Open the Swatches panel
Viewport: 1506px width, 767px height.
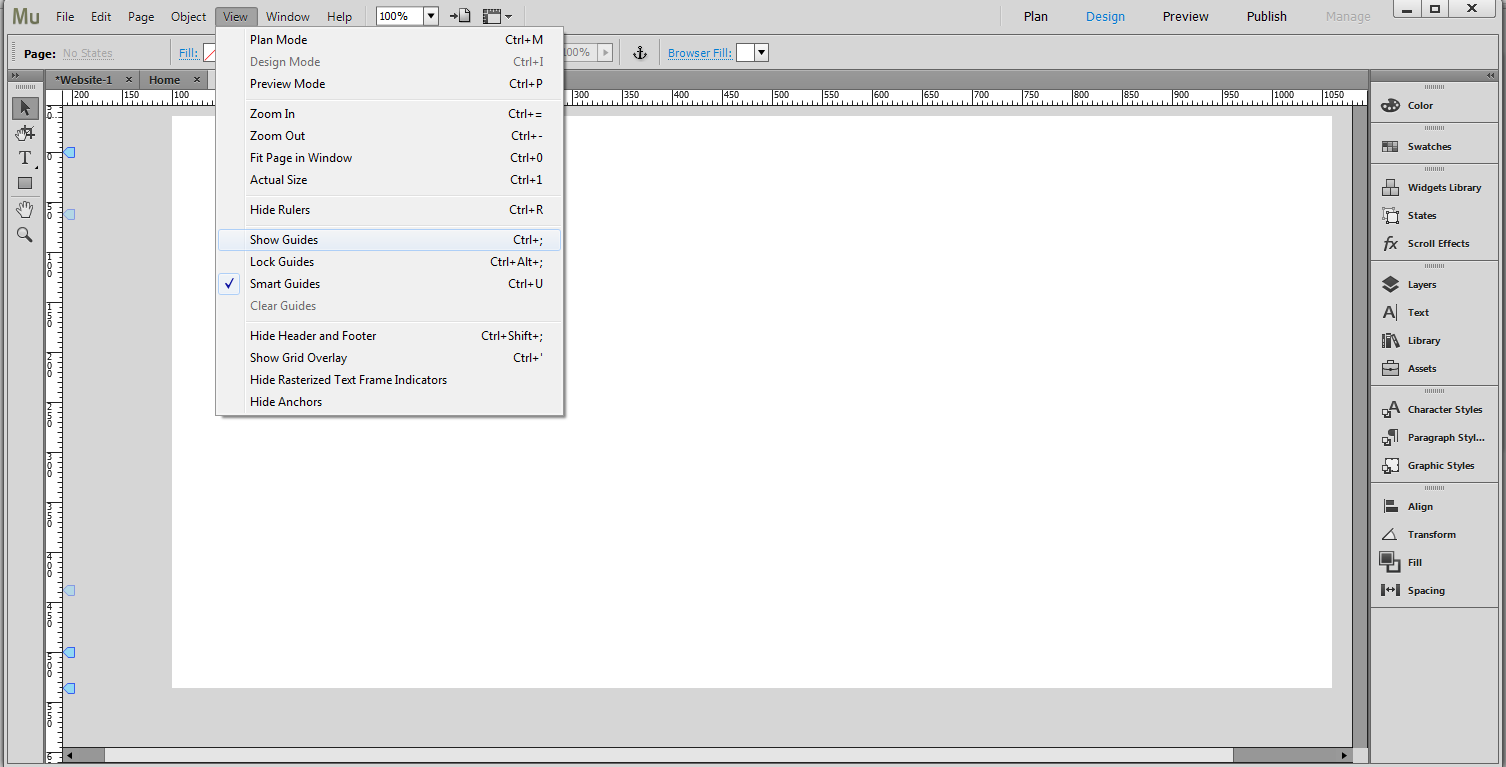[1429, 146]
